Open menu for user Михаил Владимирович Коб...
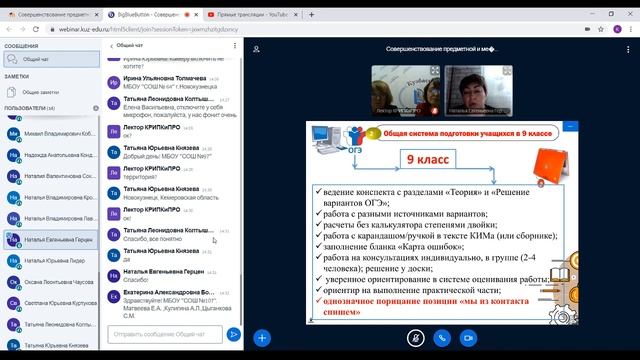This screenshot has height=360, width=640. click(x=51, y=134)
